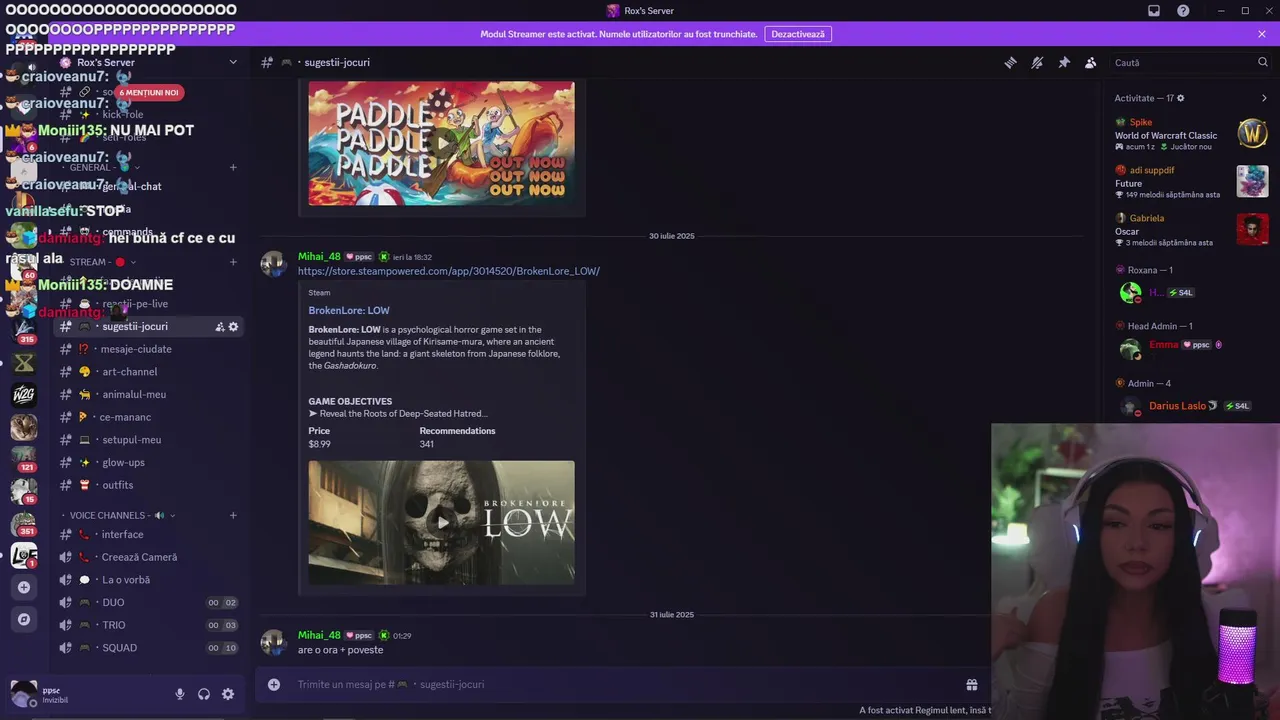The height and width of the screenshot is (720, 1280).
Task: Open the gift icon in message box
Action: coord(971,685)
